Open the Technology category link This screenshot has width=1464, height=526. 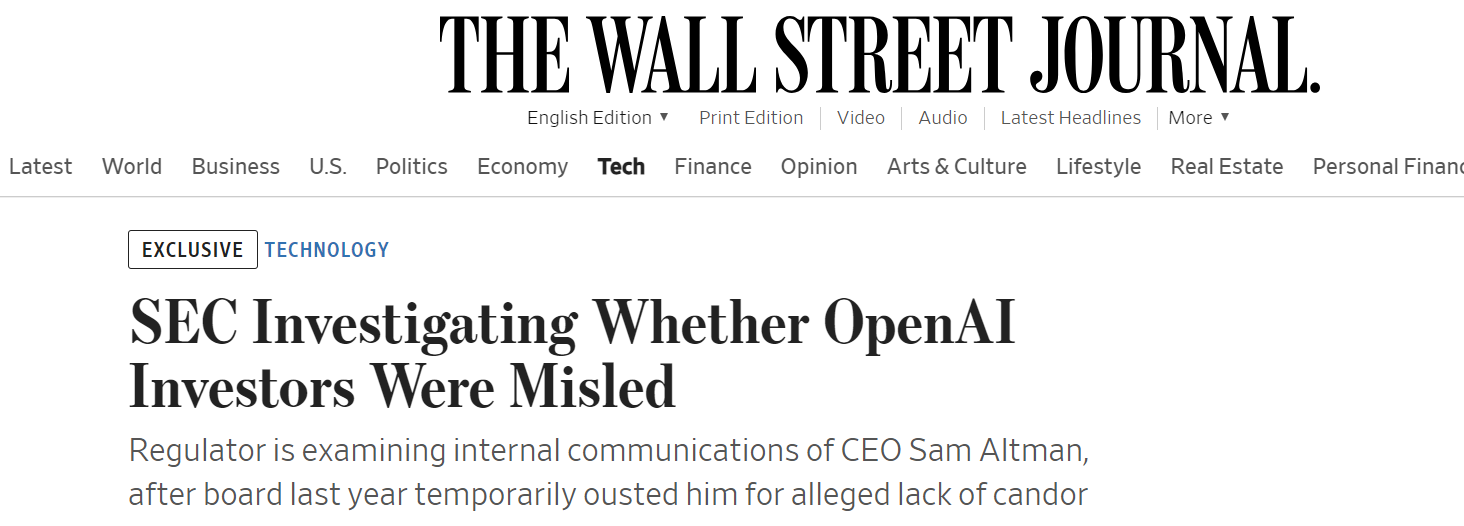[x=327, y=250]
